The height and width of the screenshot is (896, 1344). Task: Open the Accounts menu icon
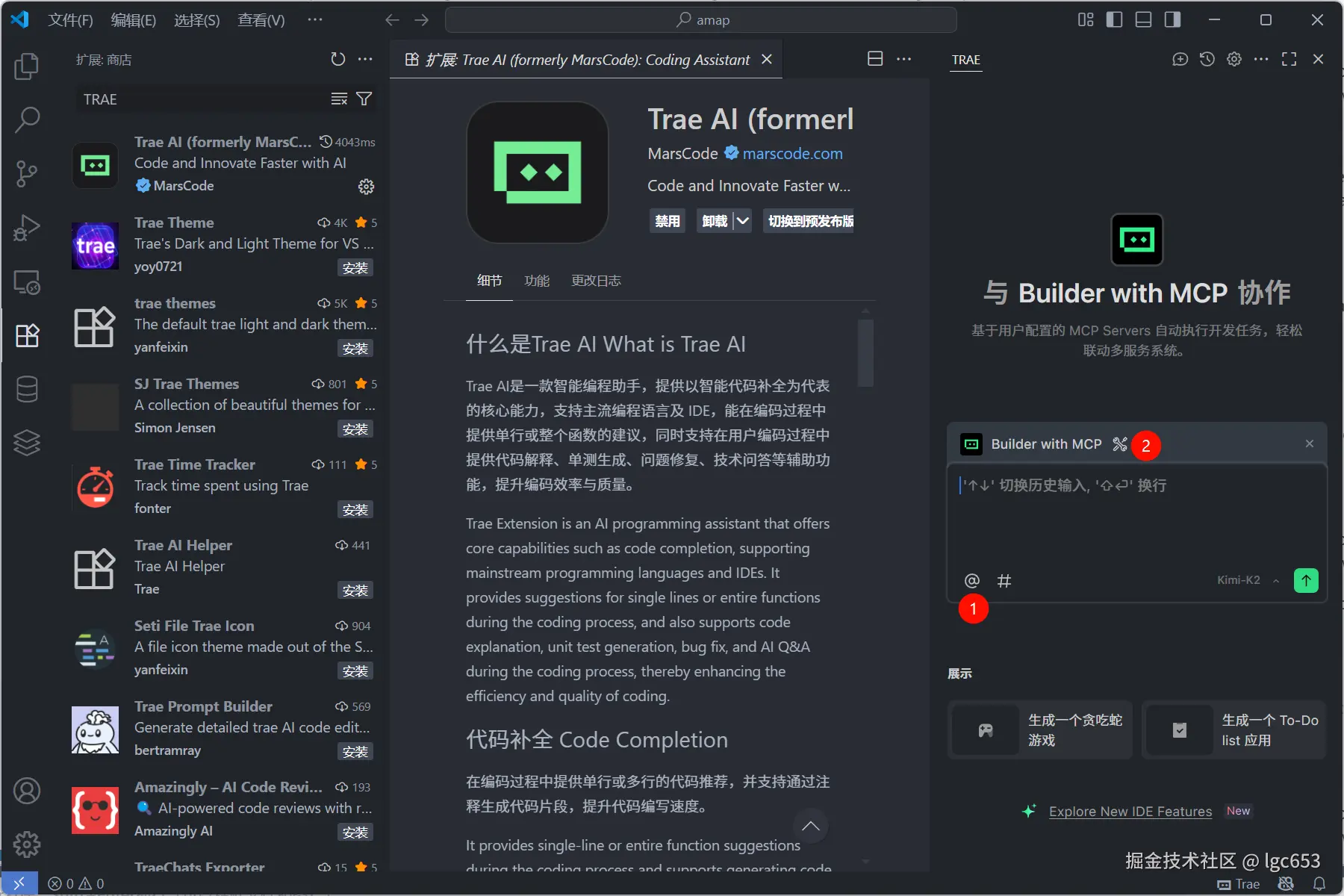[27, 791]
